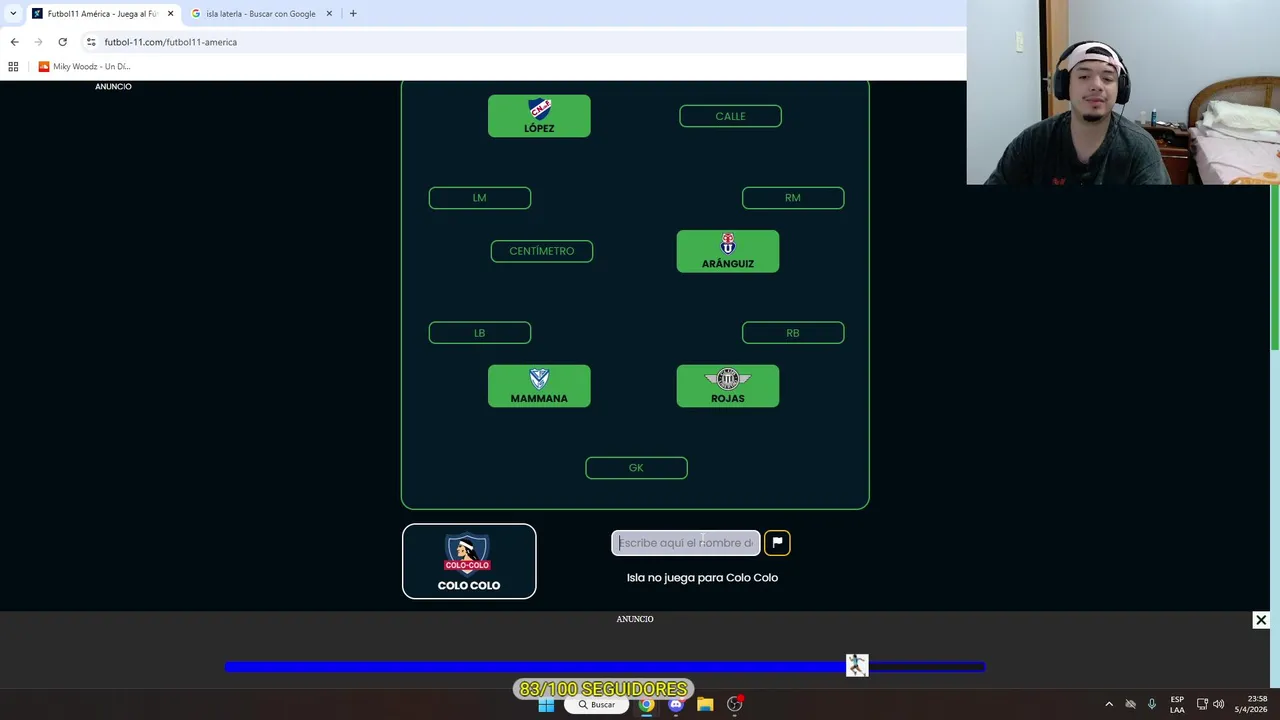Image resolution: width=1280 pixels, height=720 pixels.
Task: Open Chrome from the taskbar
Action: (x=647, y=705)
